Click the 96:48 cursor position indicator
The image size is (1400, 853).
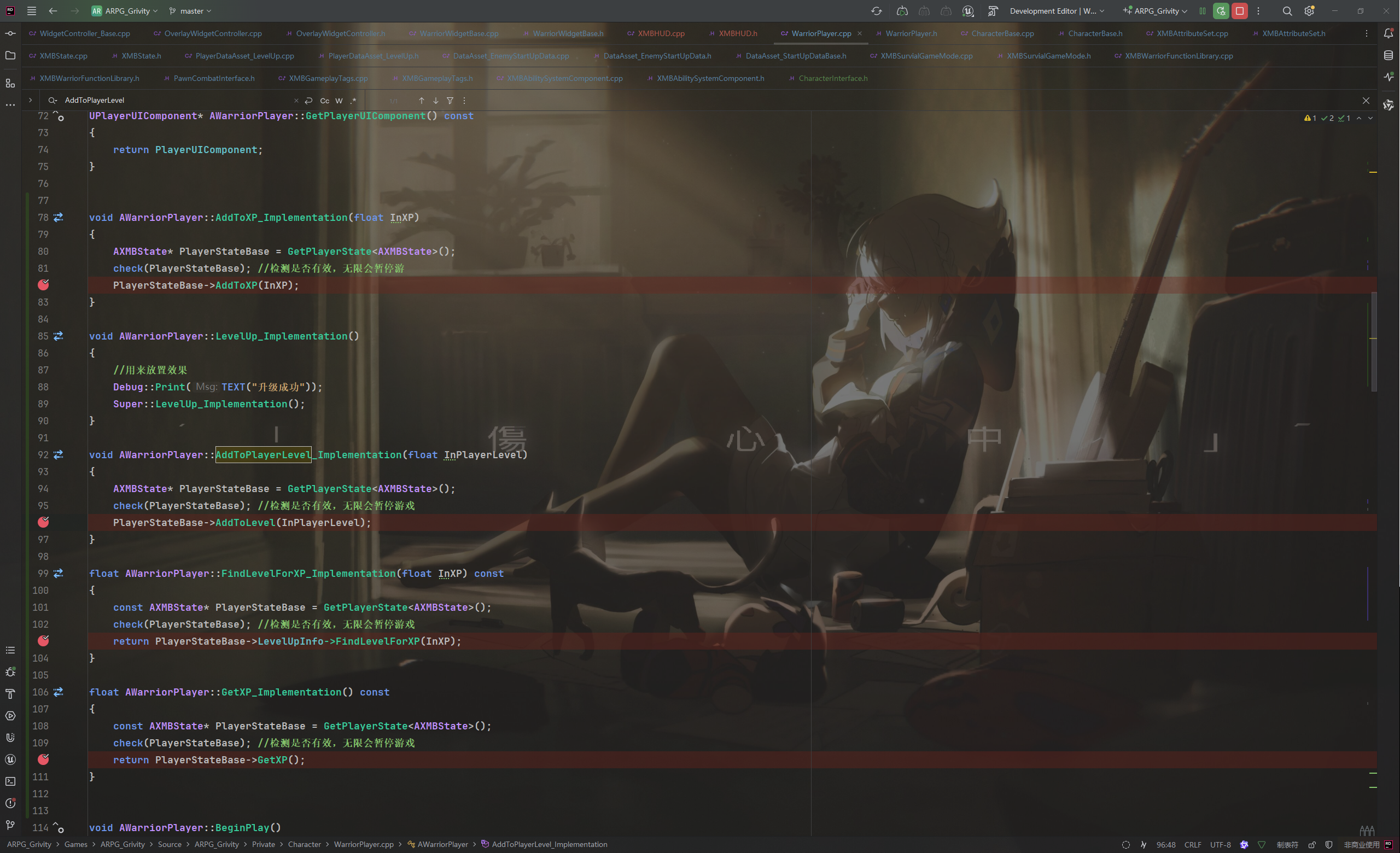coord(1166,844)
